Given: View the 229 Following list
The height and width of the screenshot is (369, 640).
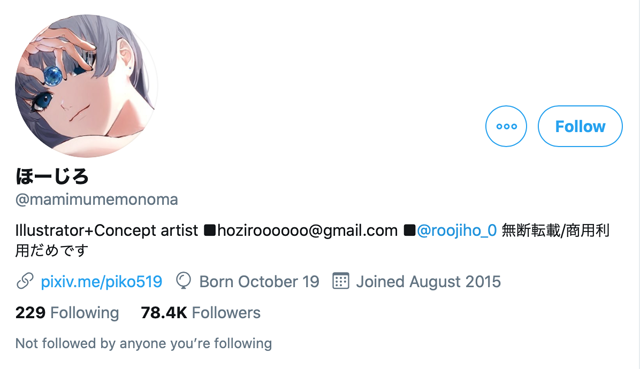Looking at the screenshot, I should click(x=67, y=313).
